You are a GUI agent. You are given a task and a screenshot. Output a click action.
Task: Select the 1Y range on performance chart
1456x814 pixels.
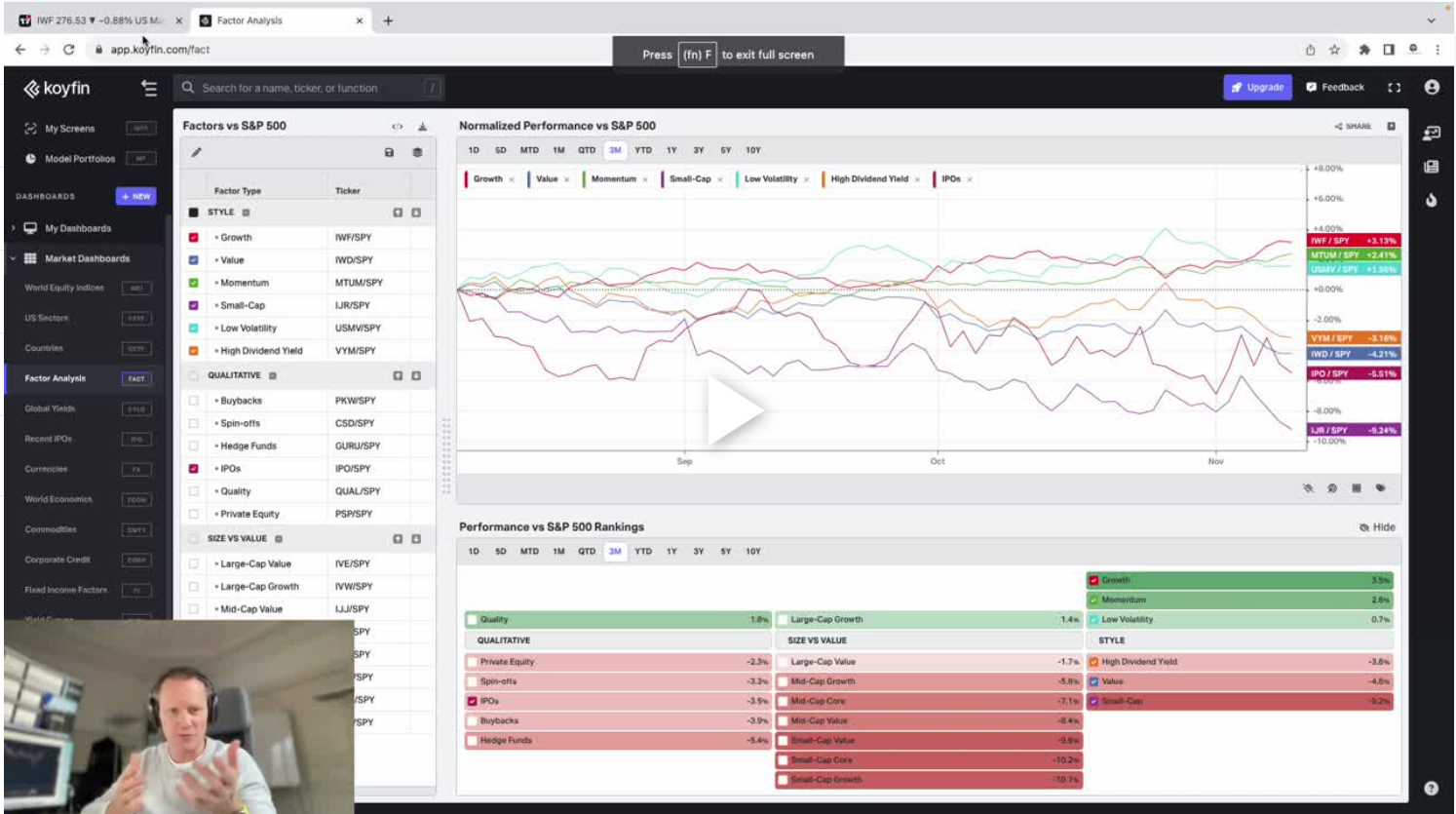tap(671, 150)
